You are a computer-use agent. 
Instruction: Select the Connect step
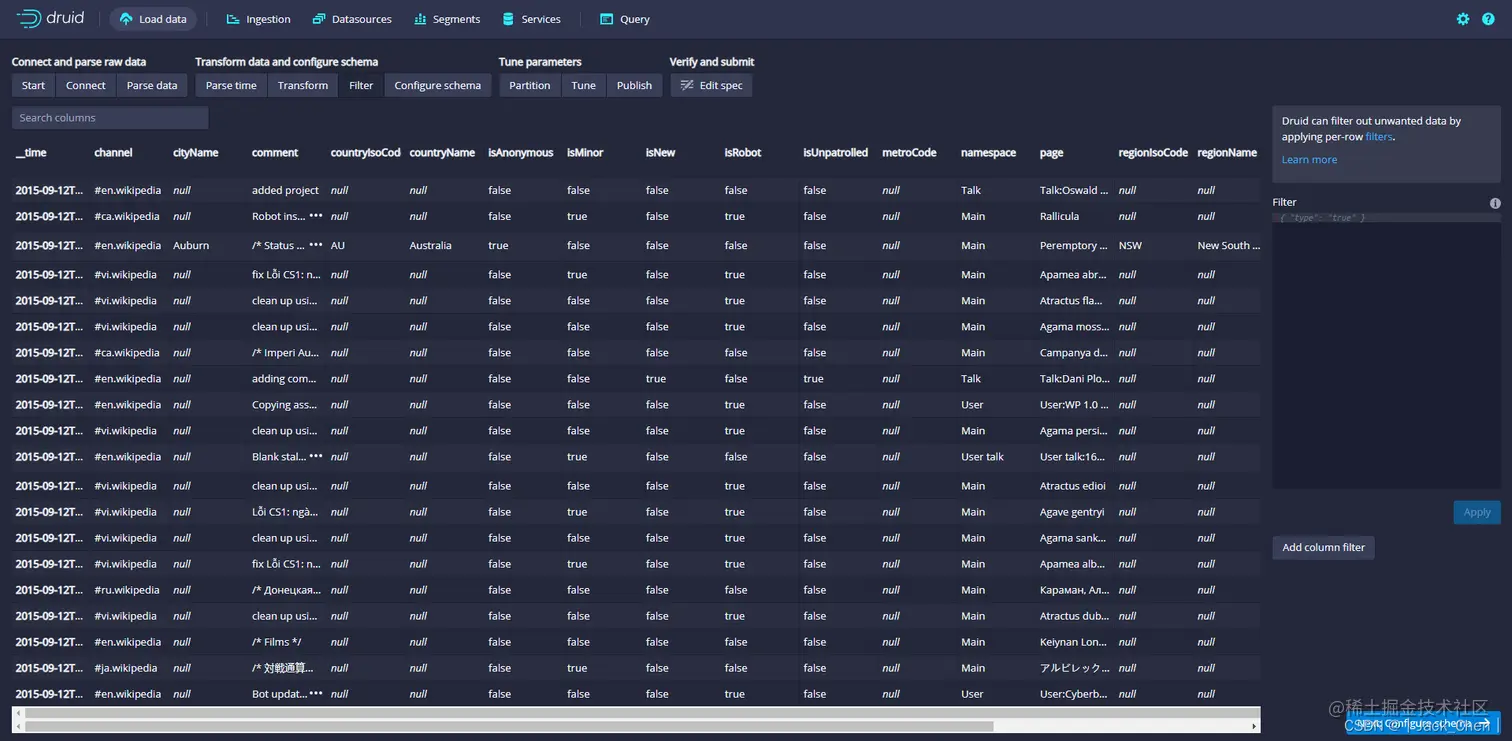point(86,86)
